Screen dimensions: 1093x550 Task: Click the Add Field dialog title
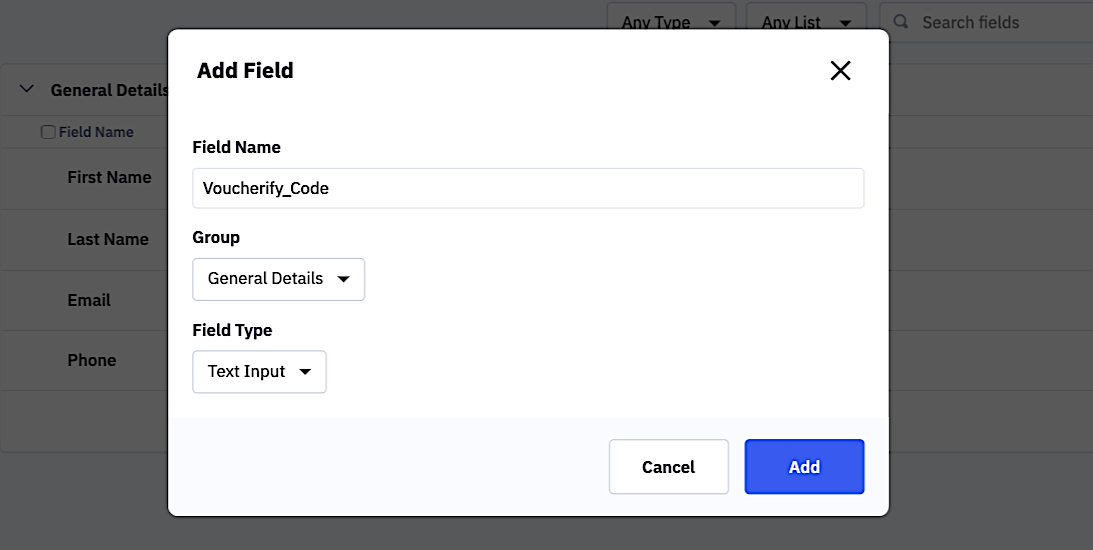[245, 70]
